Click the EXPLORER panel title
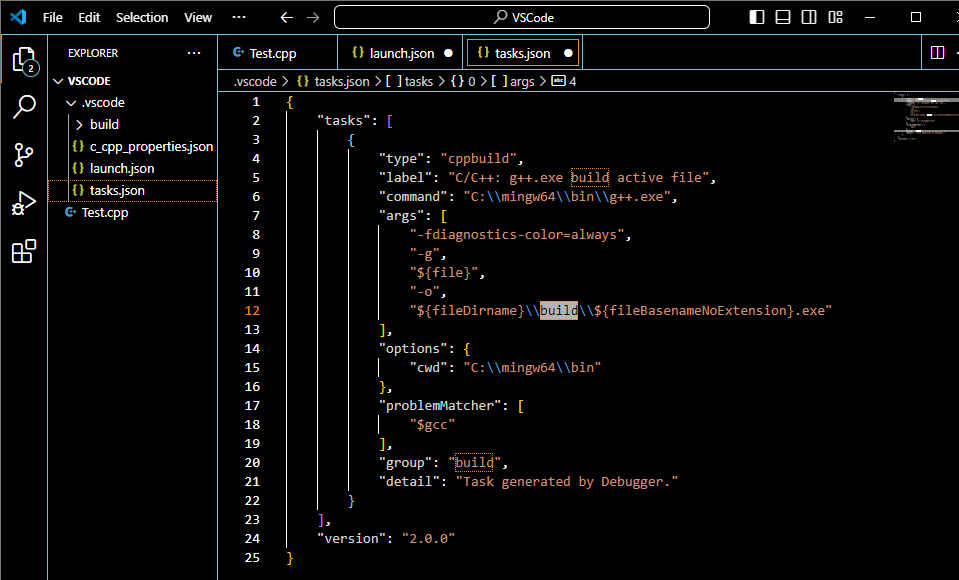 [x=93, y=53]
